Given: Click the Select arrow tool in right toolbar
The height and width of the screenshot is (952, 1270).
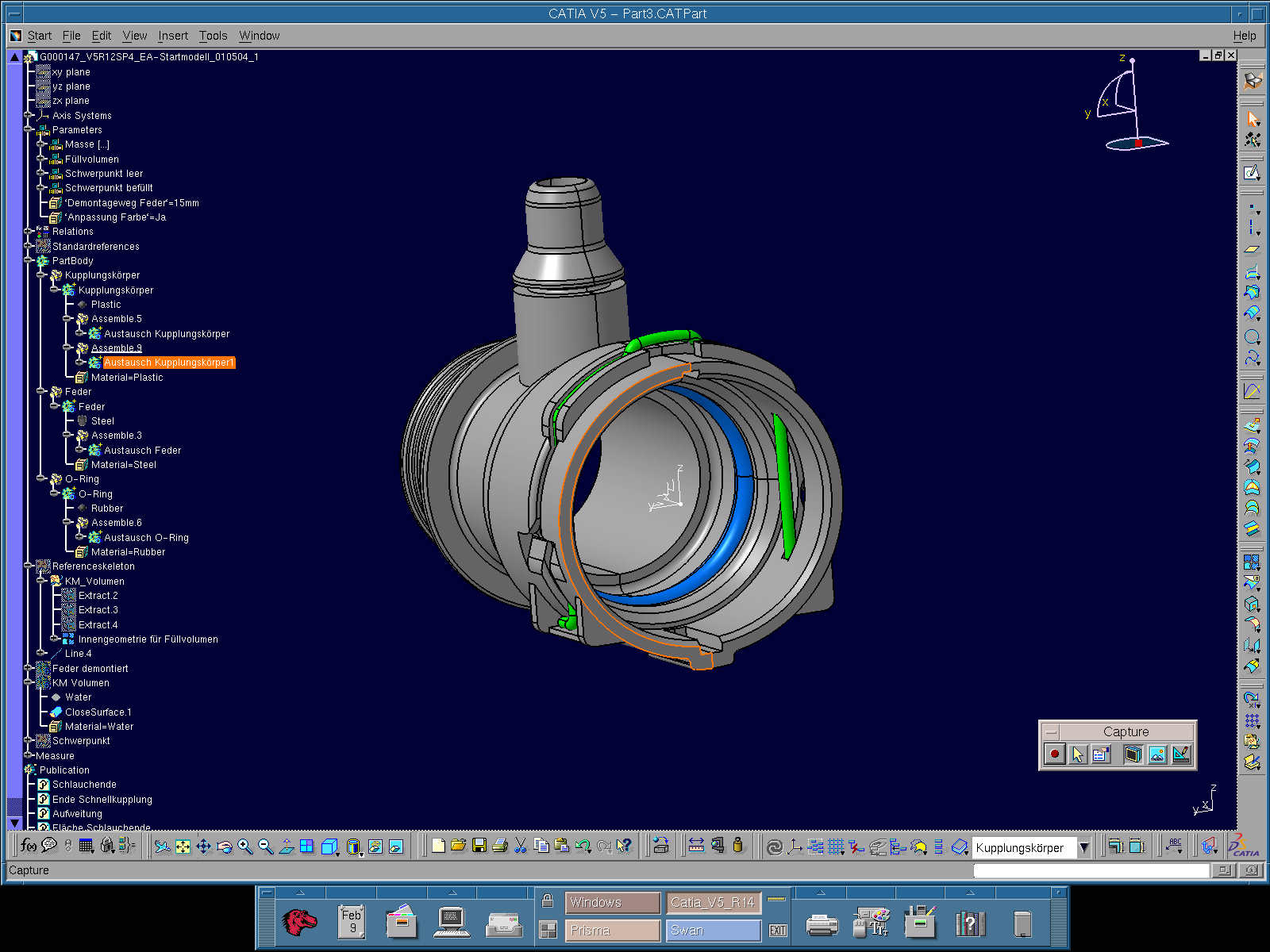Looking at the screenshot, I should (1252, 118).
